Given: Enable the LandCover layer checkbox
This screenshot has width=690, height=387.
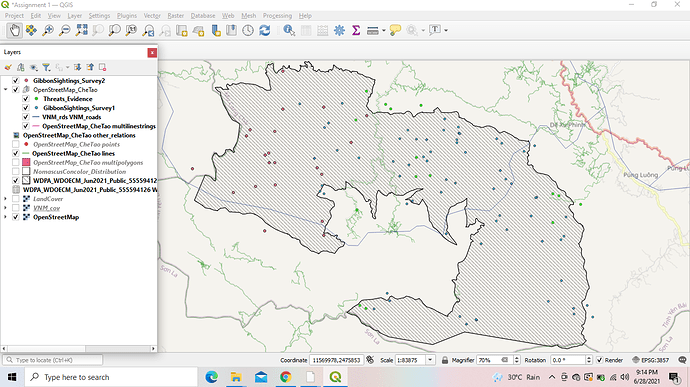Looking at the screenshot, I should 16,199.
